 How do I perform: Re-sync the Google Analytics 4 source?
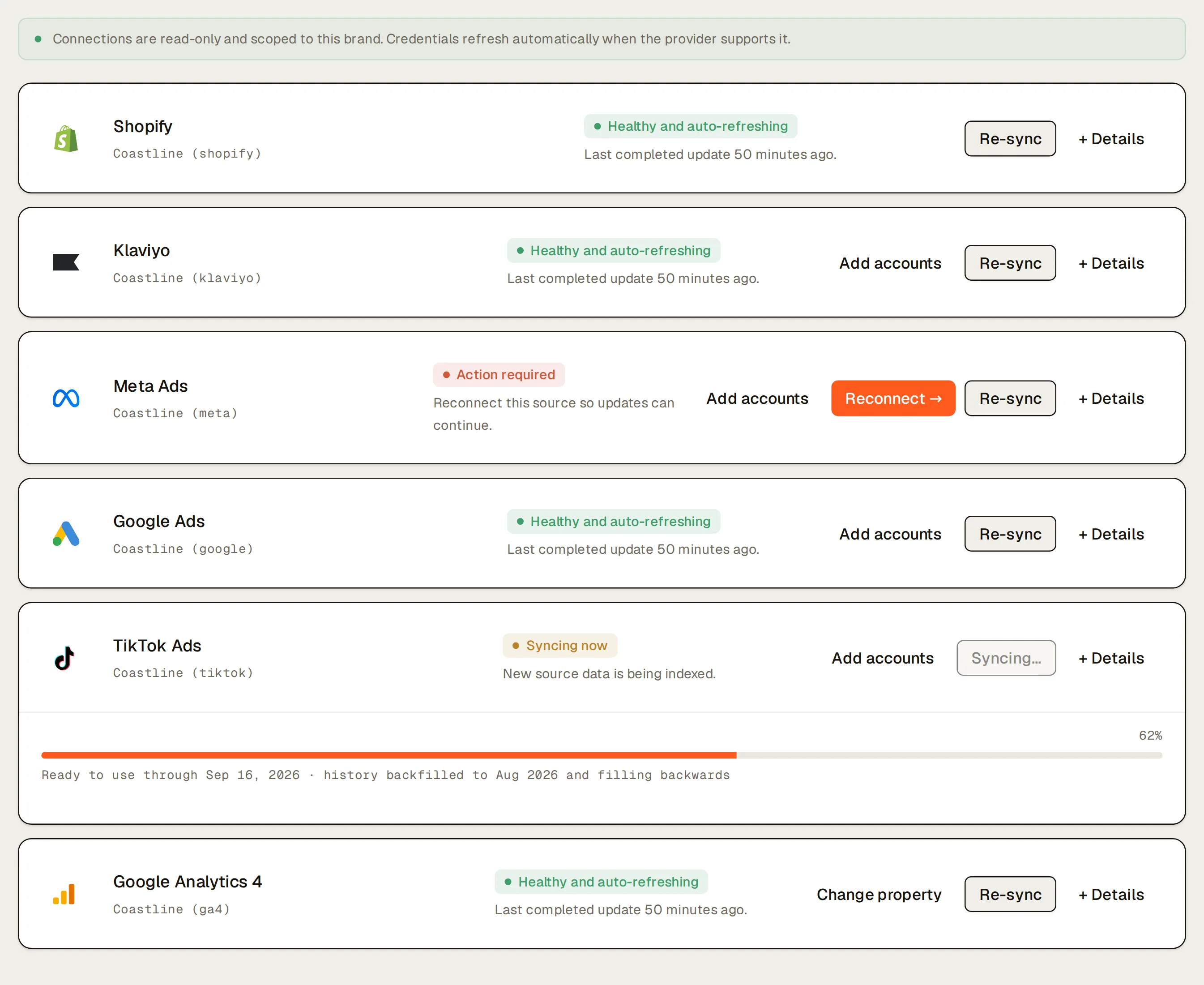(1010, 894)
